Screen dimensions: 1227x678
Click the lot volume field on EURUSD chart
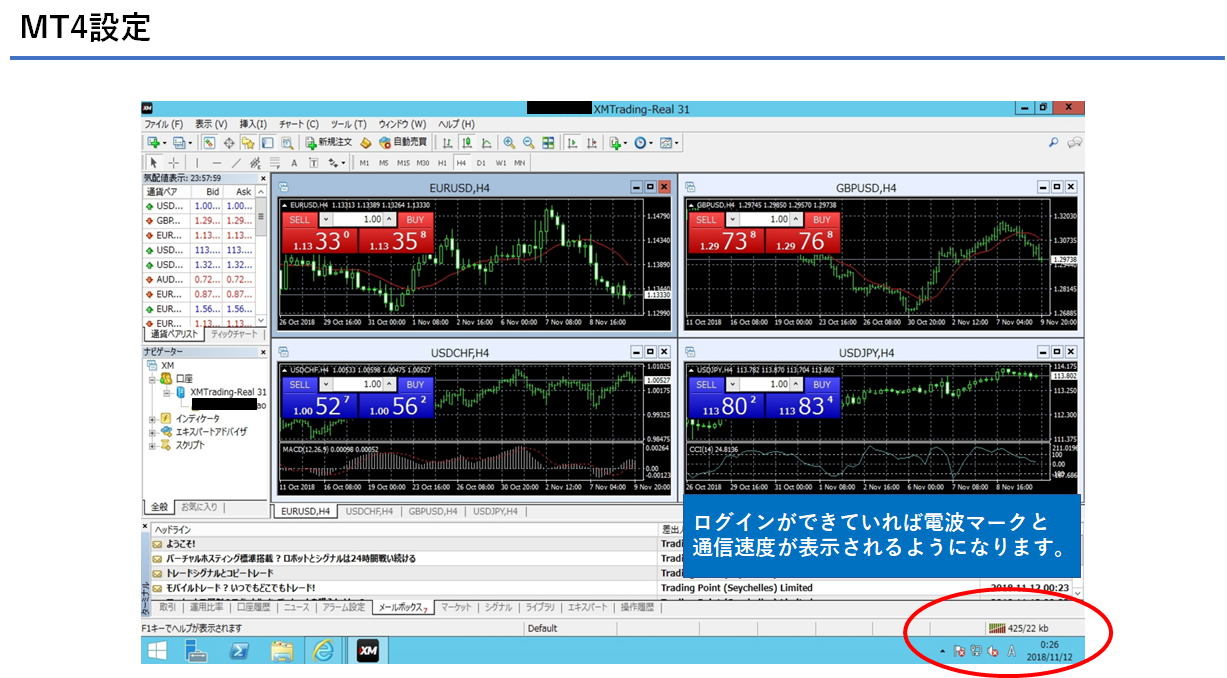(358, 219)
